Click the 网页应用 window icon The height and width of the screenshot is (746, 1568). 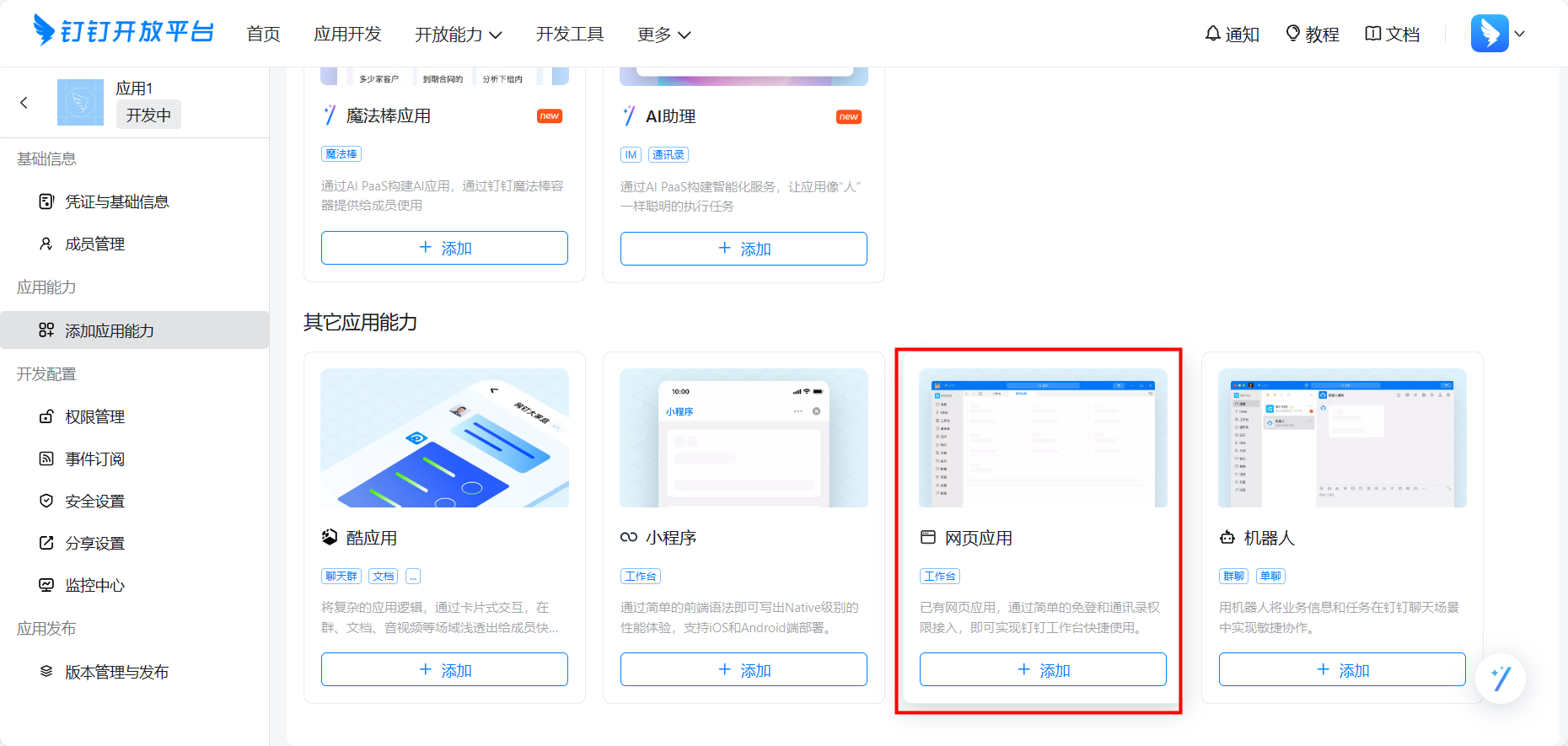pyautogui.click(x=928, y=537)
